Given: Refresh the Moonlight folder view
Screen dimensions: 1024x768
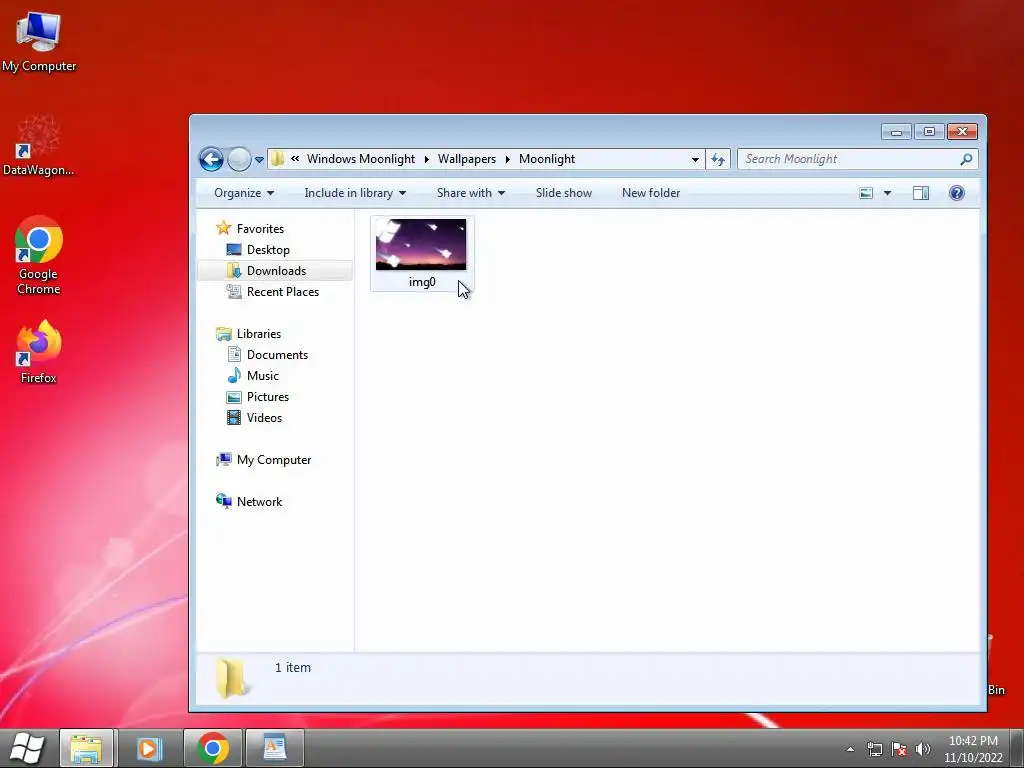Looking at the screenshot, I should (718, 159).
